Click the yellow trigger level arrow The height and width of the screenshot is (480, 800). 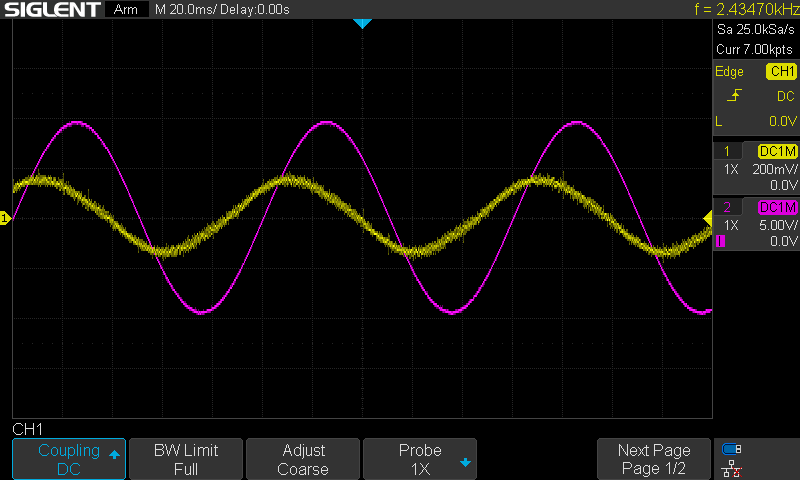[x=708, y=219]
